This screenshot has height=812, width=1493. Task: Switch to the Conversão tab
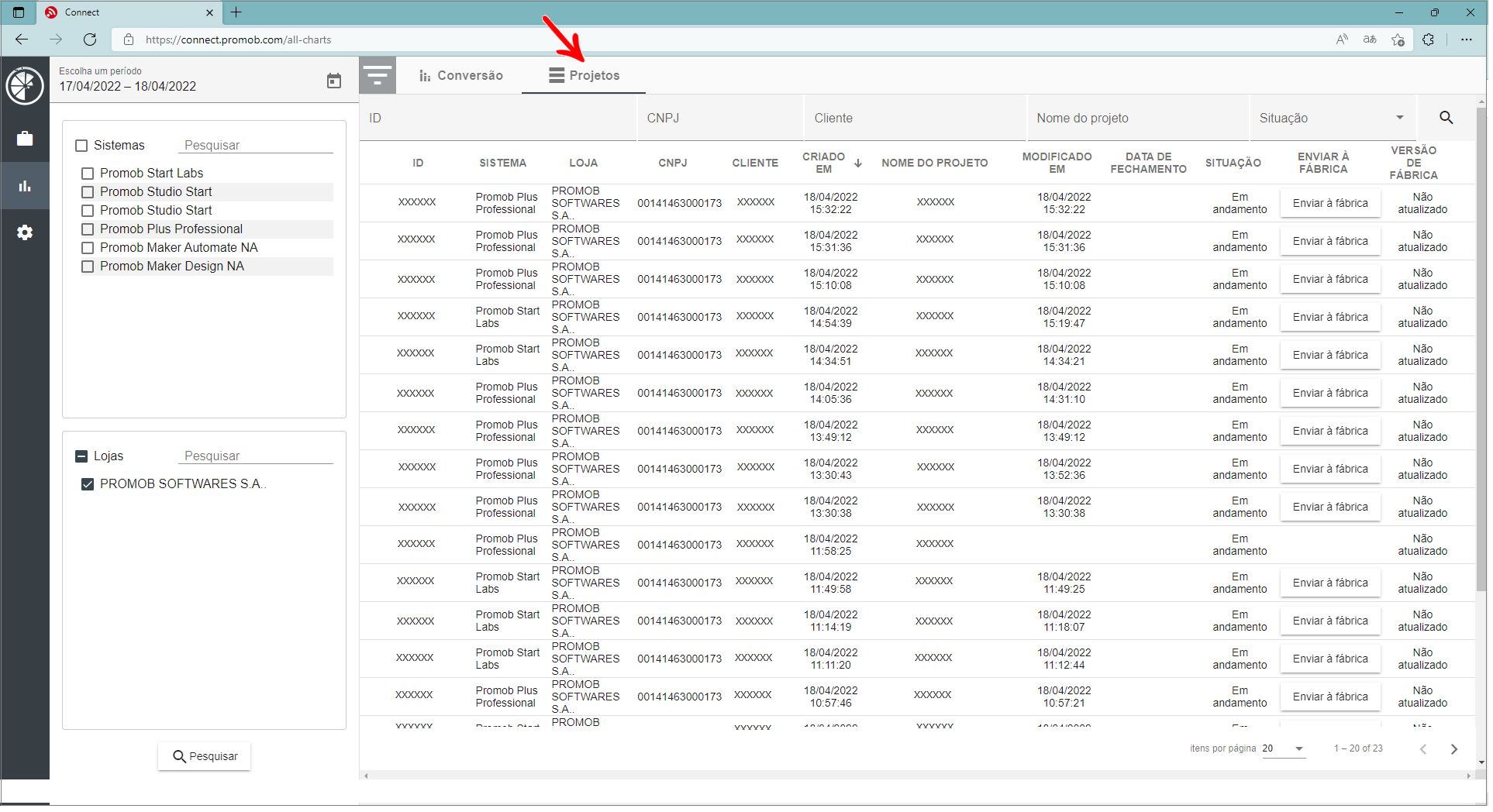(x=461, y=76)
